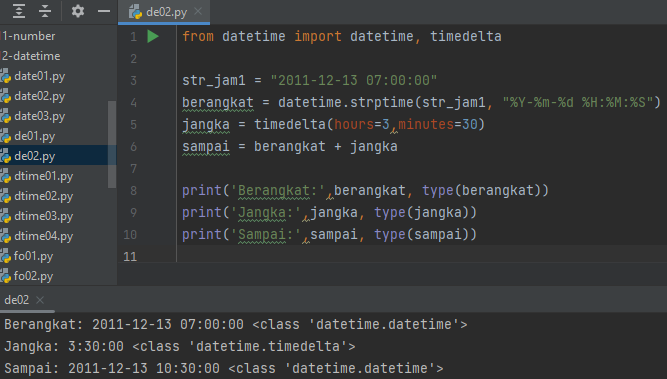Place cursor on empty line 11
This screenshot has width=667, height=379.
pos(421,256)
